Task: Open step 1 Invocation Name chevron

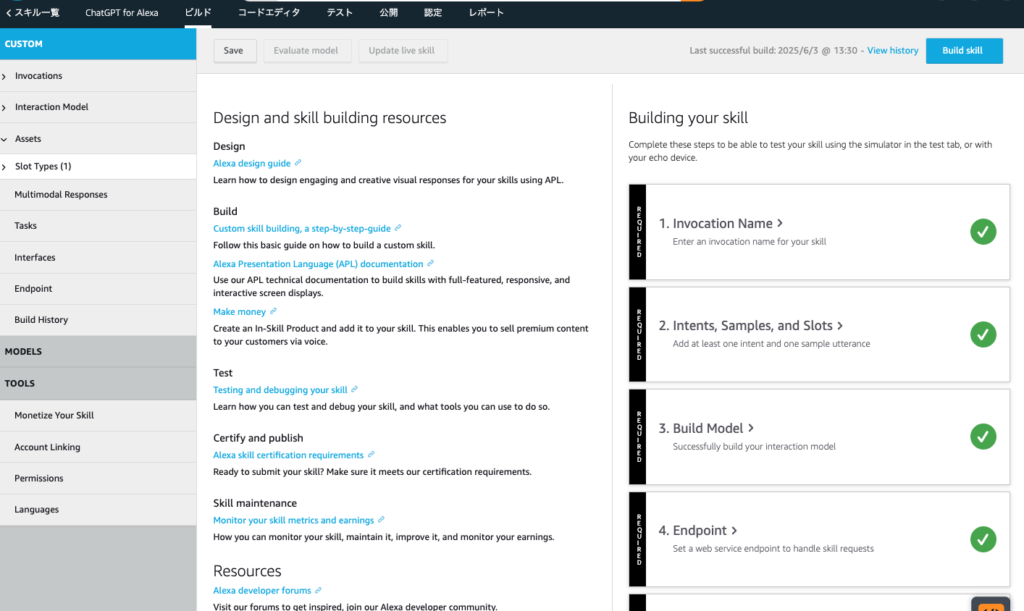Action: [780, 223]
